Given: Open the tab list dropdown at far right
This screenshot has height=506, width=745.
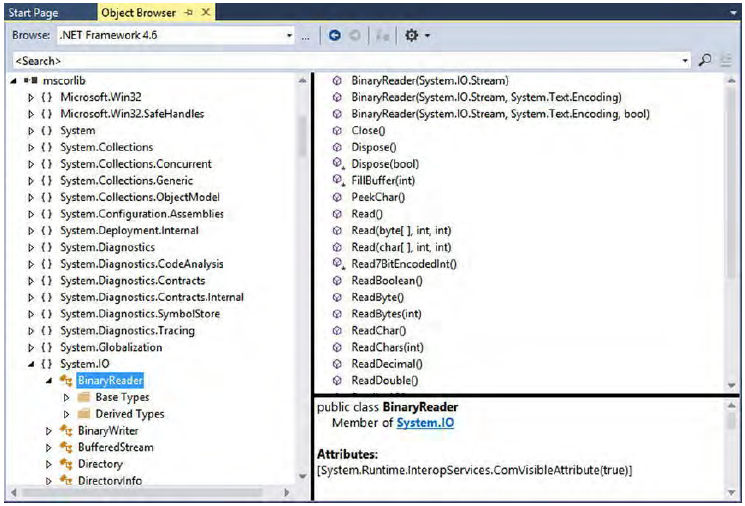Looking at the screenshot, I should (x=733, y=13).
